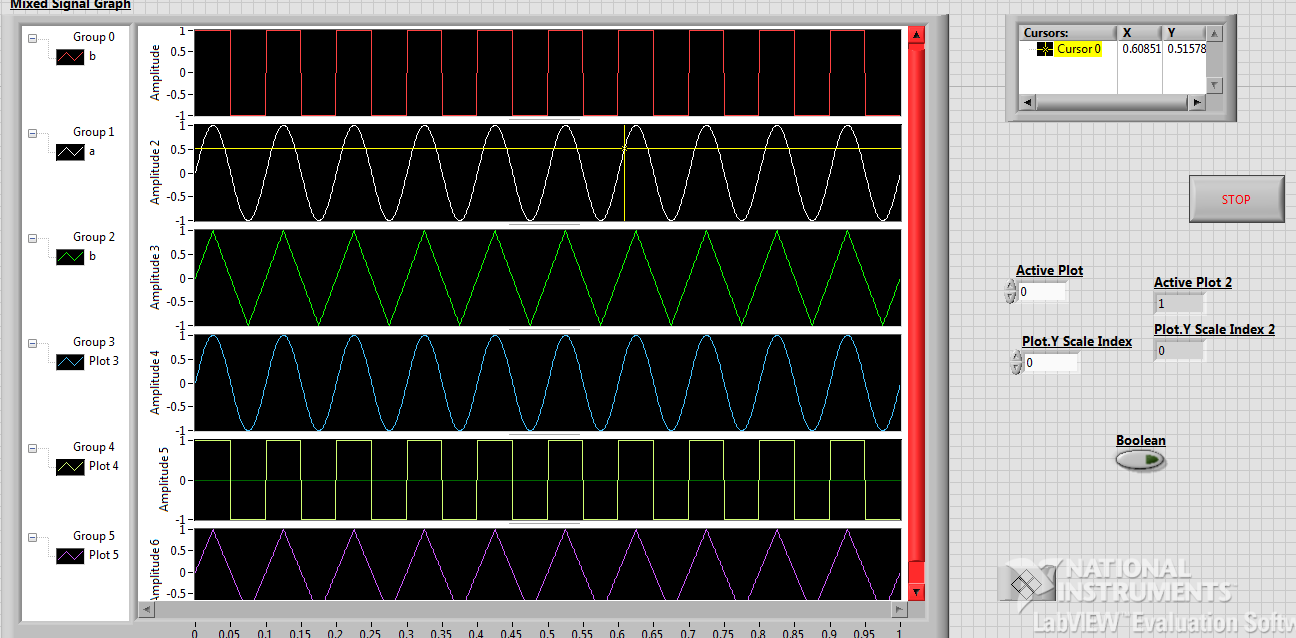Collapse the Group 4 tree node
This screenshot has width=1296, height=638.
tap(33, 449)
